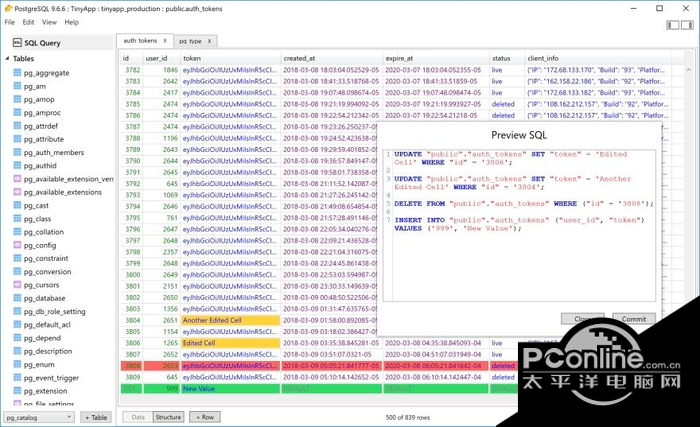Click the pg_auth_members table icon
Screen dimensions: 700x427
point(17,152)
